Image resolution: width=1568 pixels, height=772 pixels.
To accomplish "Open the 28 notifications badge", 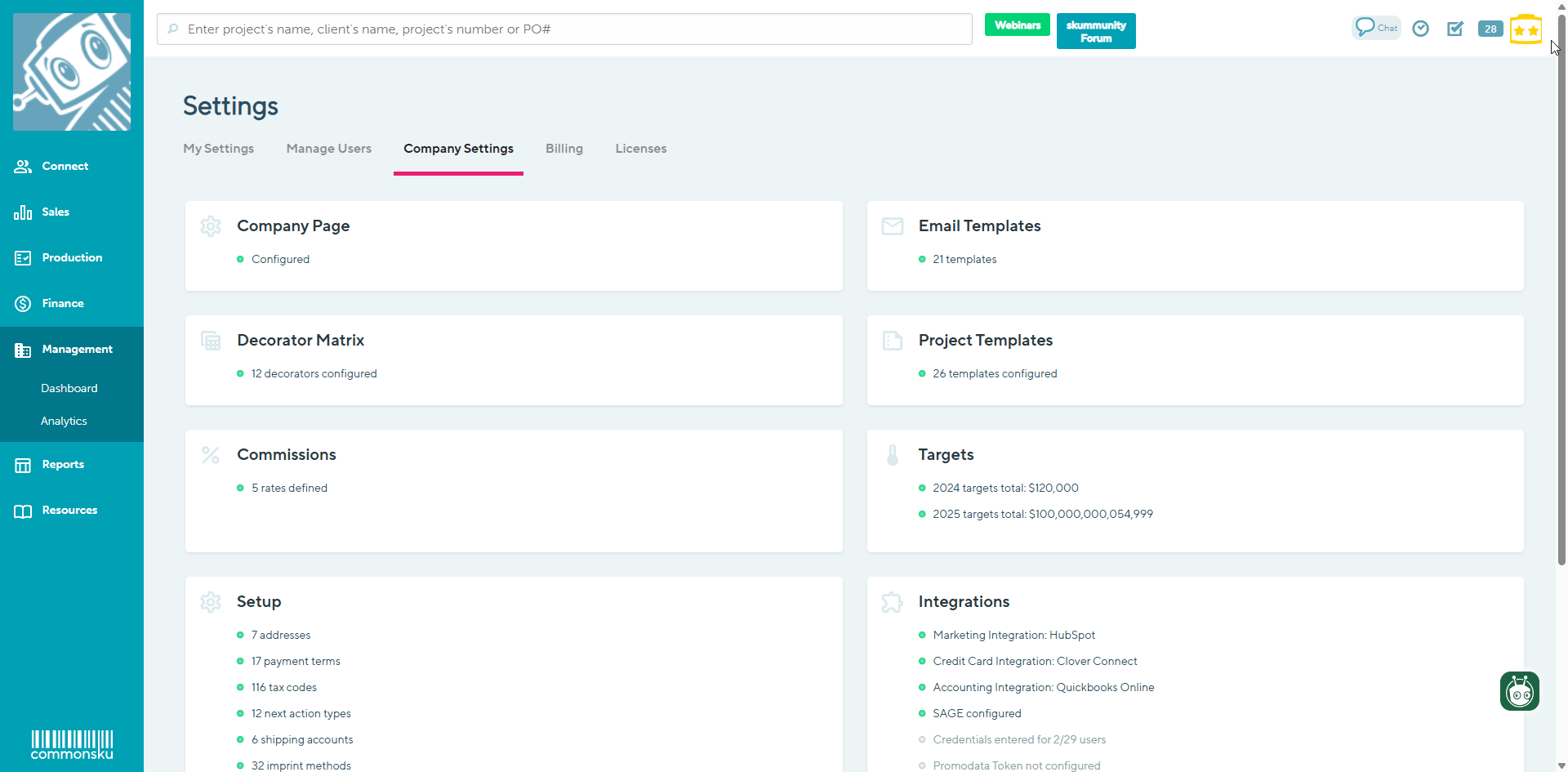I will pos(1490,29).
